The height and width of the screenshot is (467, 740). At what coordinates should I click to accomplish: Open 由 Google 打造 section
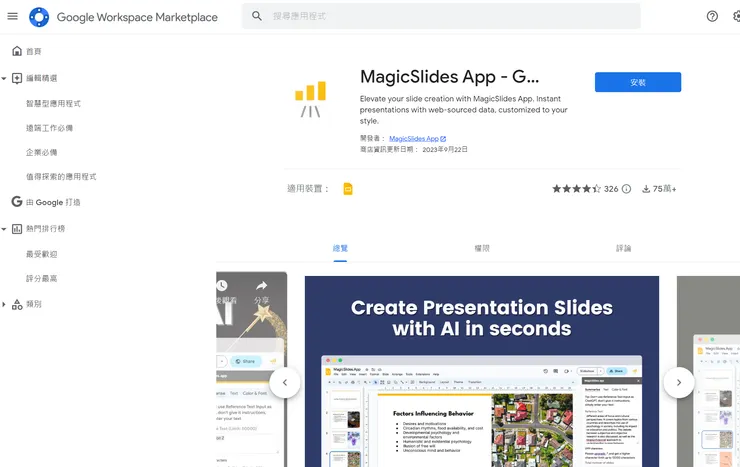53,202
